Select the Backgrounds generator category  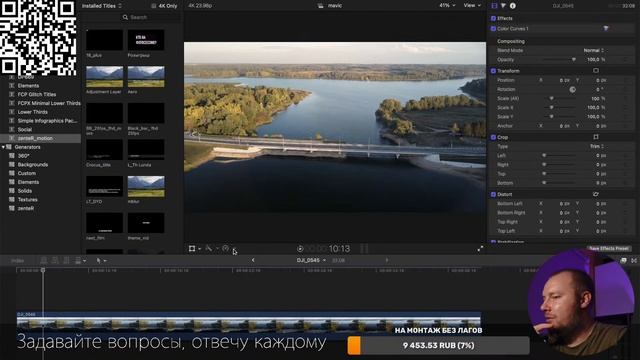point(33,164)
